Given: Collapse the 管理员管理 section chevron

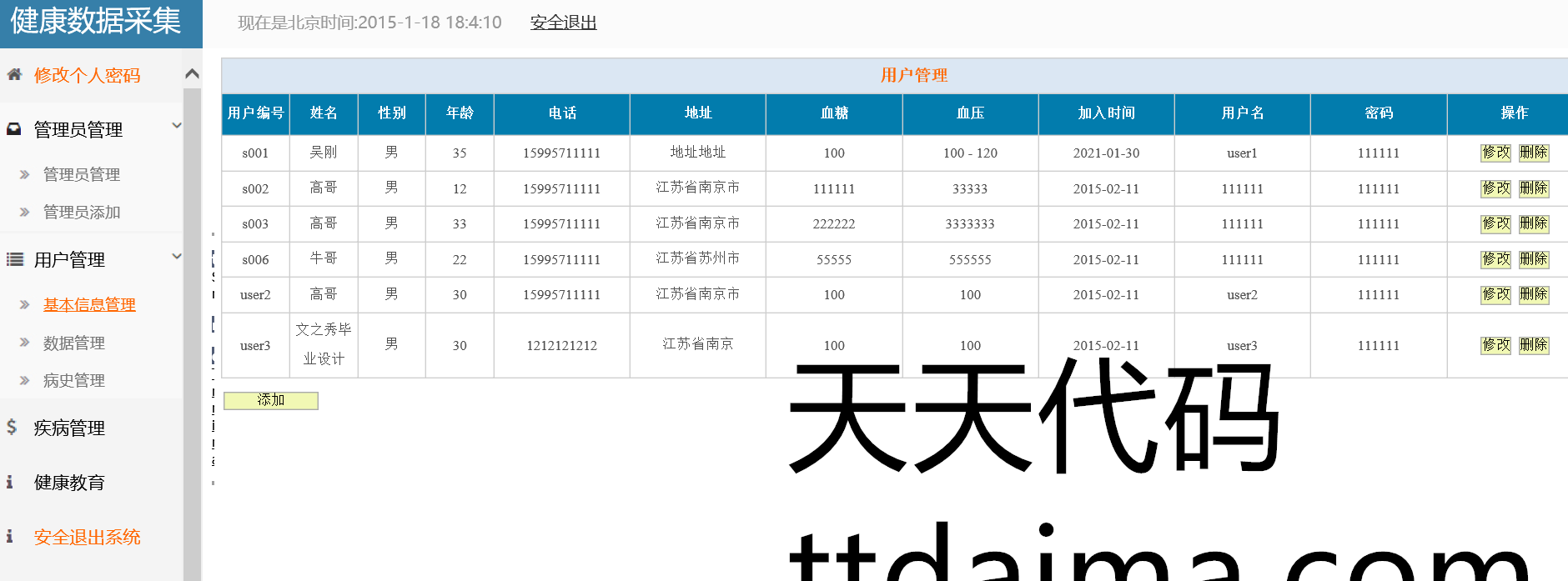Looking at the screenshot, I should 176,126.
